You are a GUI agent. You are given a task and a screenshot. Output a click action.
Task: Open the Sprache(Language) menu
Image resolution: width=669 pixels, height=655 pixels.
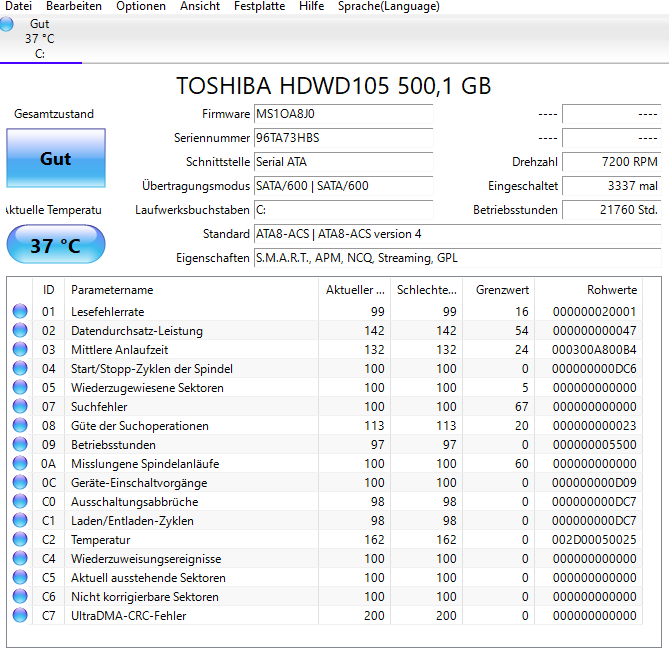tap(389, 6)
